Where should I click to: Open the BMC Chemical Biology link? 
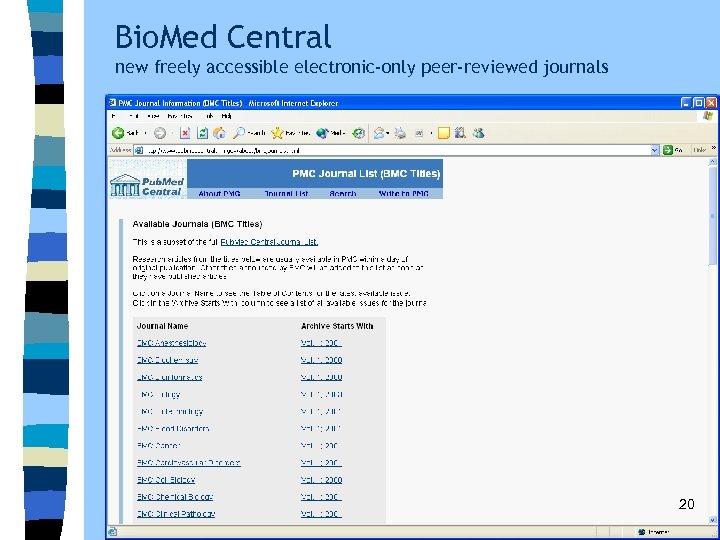pos(175,497)
